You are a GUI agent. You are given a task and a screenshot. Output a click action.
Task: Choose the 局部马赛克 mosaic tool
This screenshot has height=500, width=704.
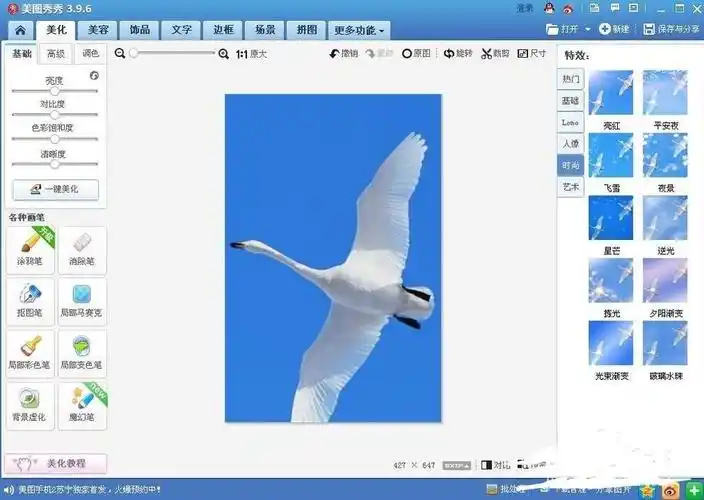click(82, 303)
